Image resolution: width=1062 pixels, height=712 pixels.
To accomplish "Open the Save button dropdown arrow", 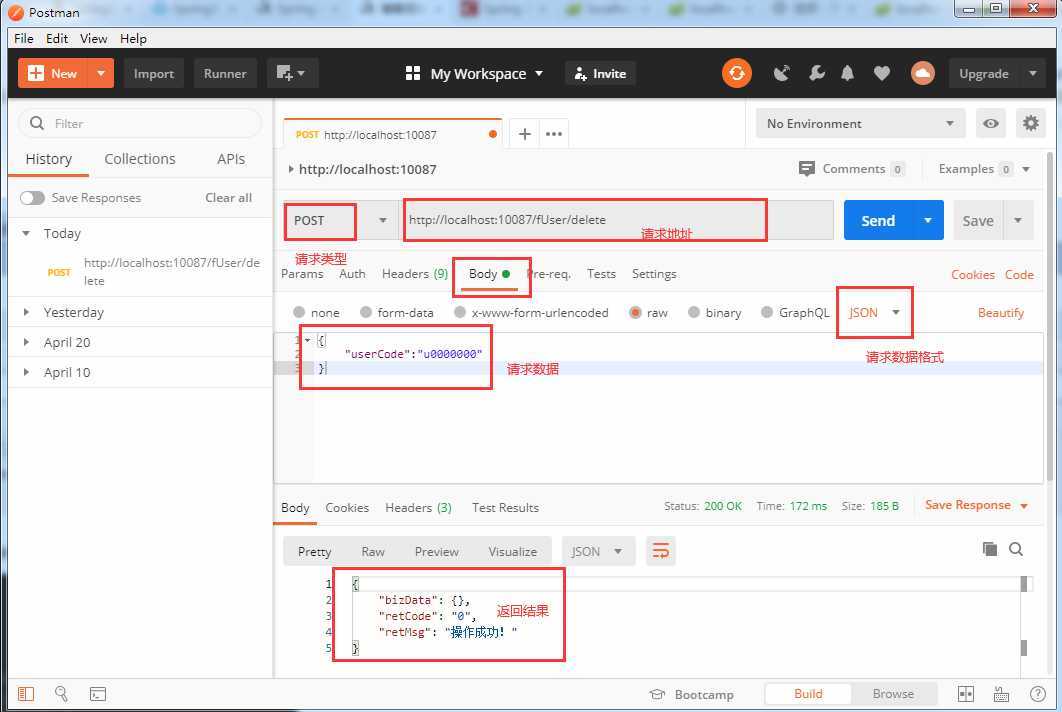I will [1018, 220].
